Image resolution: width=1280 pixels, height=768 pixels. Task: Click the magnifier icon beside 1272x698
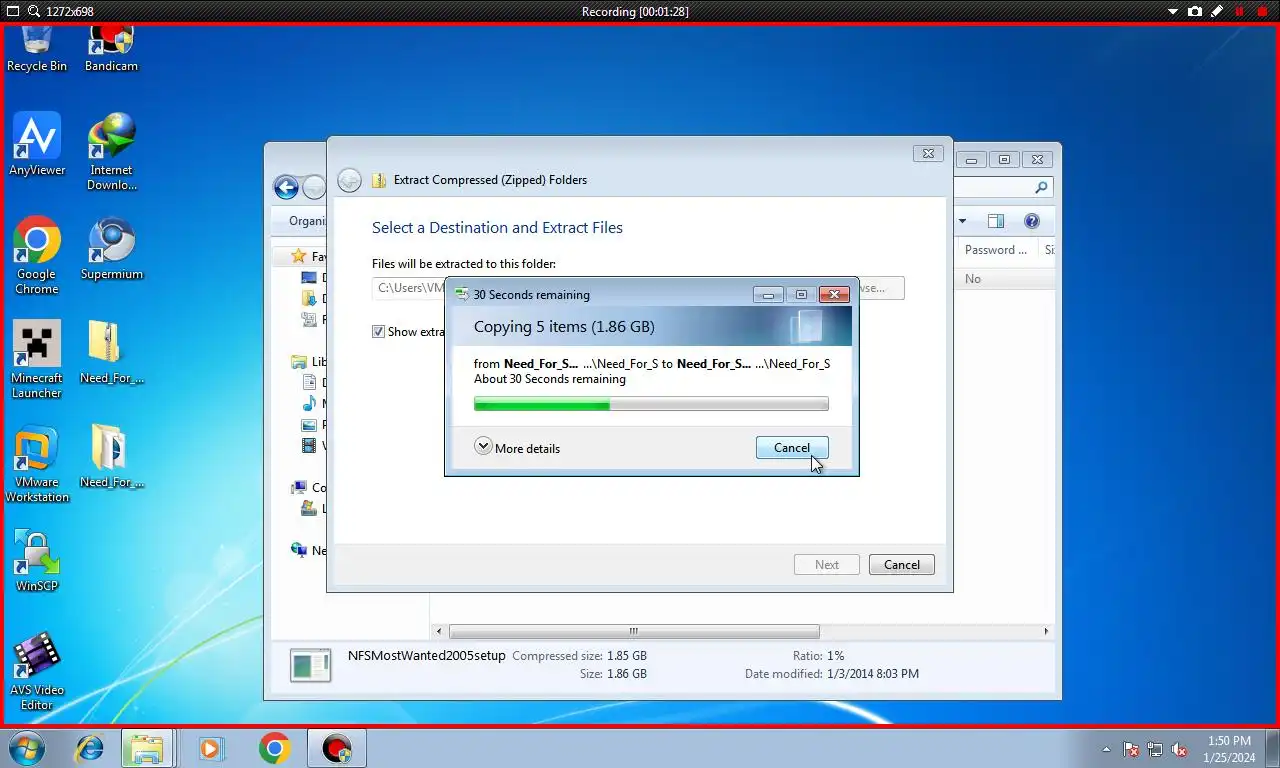(34, 11)
